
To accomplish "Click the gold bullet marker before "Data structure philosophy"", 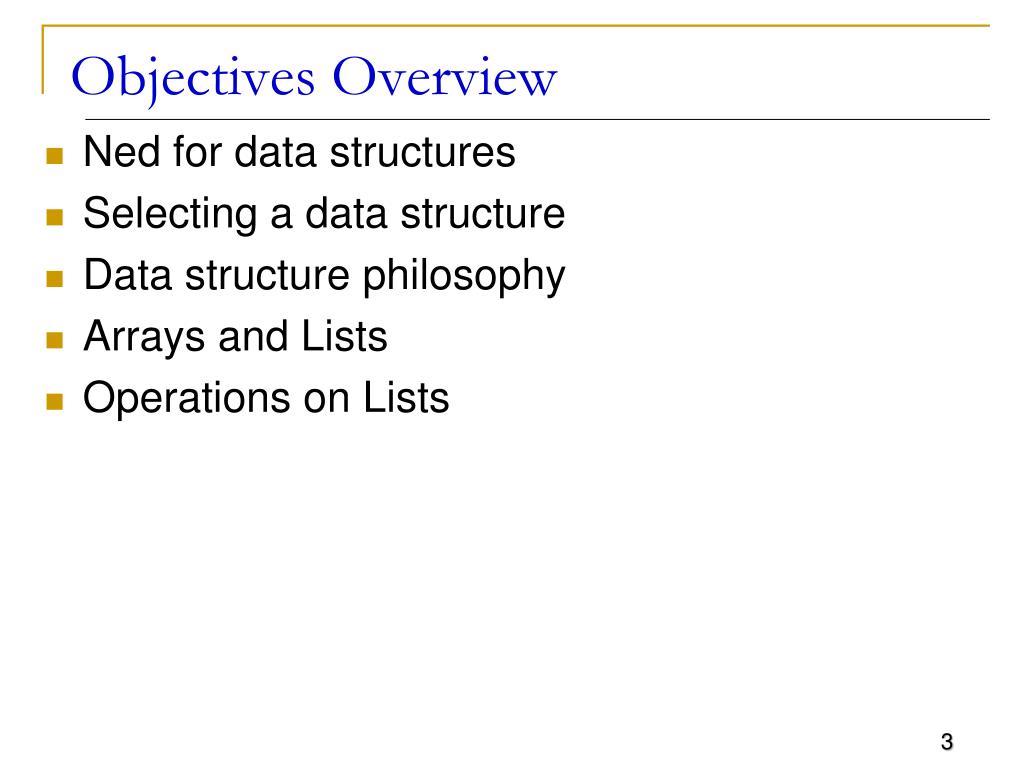I will click(x=55, y=279).
